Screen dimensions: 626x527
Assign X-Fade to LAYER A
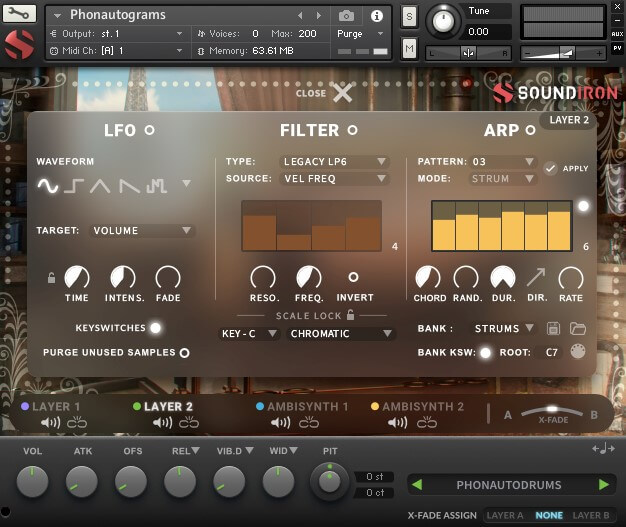pos(505,515)
